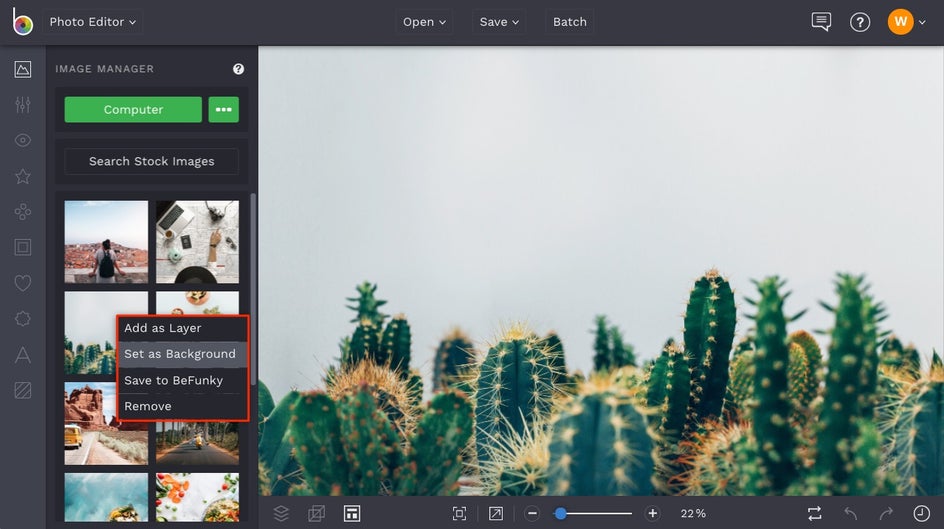
Task: Open the Edit adjustments sliders tool
Action: pos(22,105)
